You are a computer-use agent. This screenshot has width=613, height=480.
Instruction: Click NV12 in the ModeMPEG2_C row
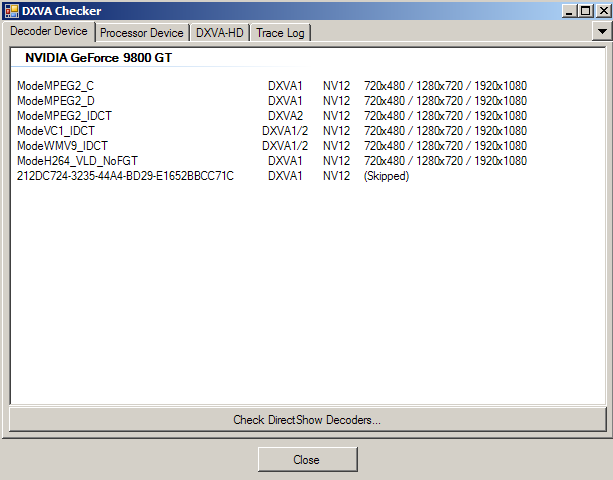[337, 86]
